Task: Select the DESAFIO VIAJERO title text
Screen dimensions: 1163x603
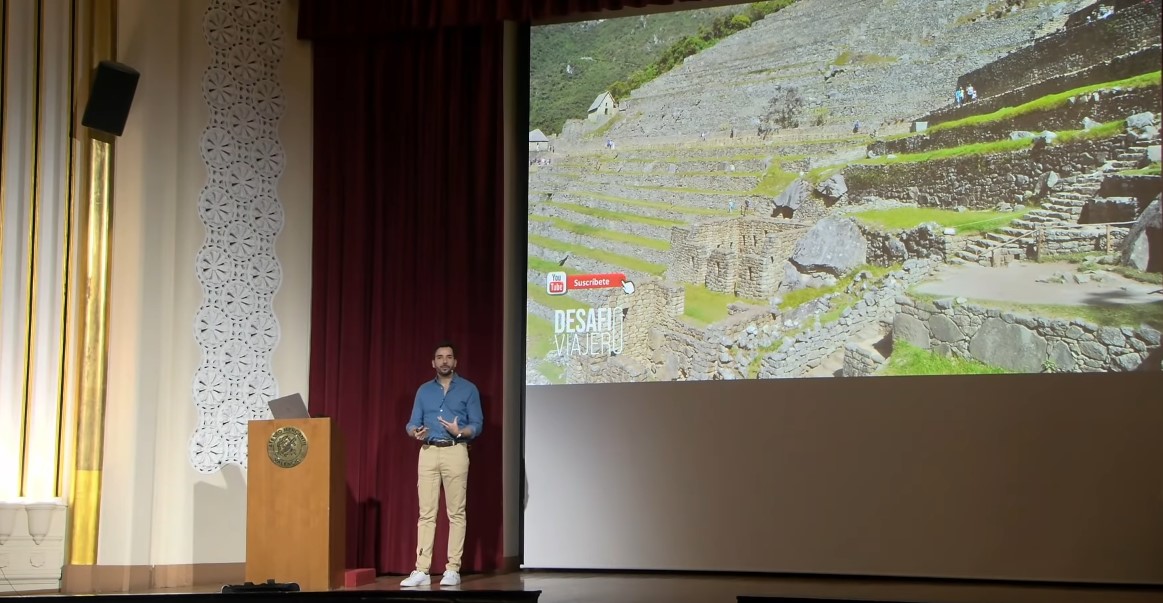Action: coord(588,331)
